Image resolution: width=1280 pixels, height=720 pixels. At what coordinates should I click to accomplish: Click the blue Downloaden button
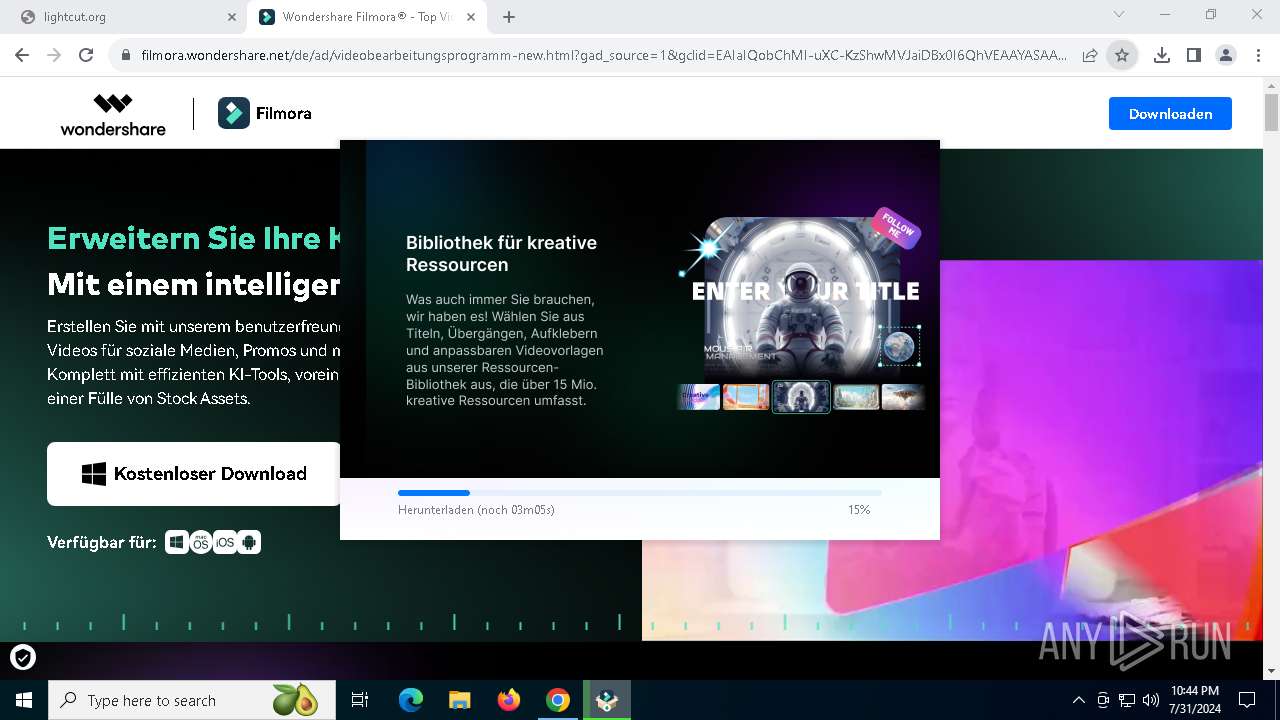[x=1170, y=114]
